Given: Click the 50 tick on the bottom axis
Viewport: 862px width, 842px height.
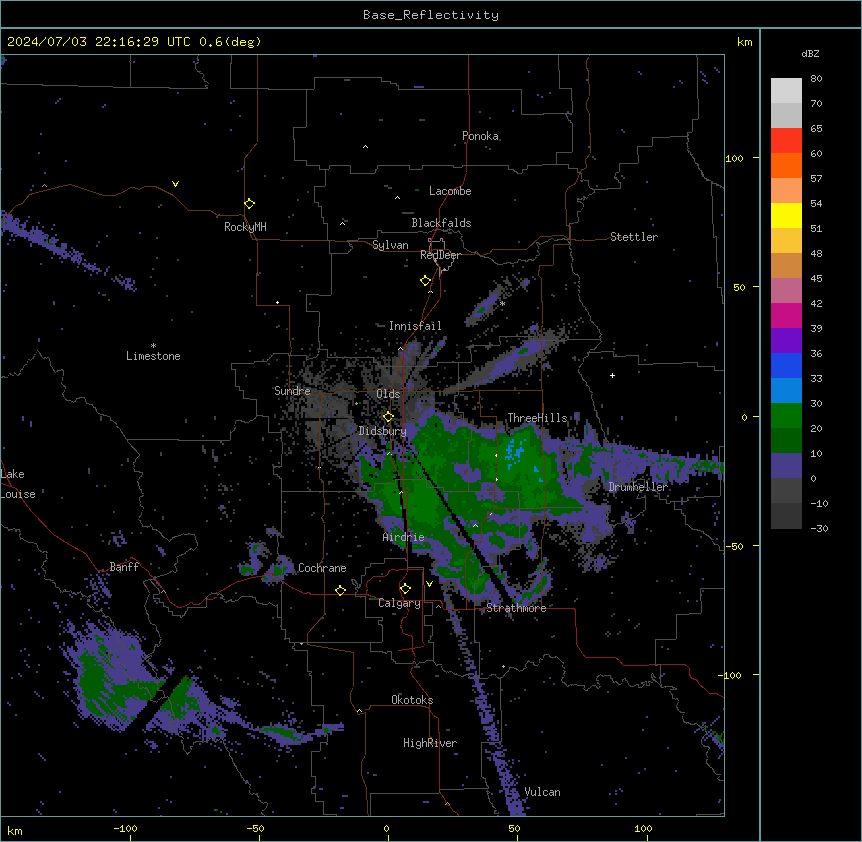Looking at the screenshot, I should 515,828.
